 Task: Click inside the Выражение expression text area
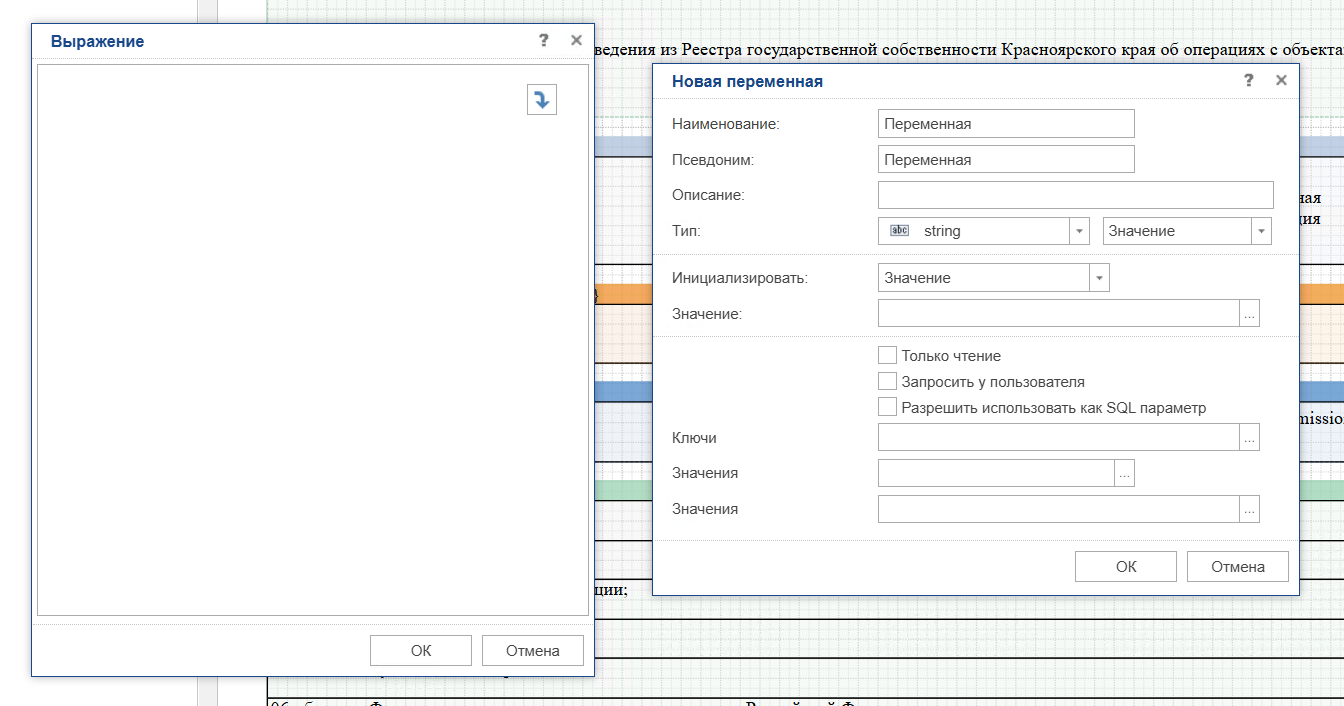point(313,340)
